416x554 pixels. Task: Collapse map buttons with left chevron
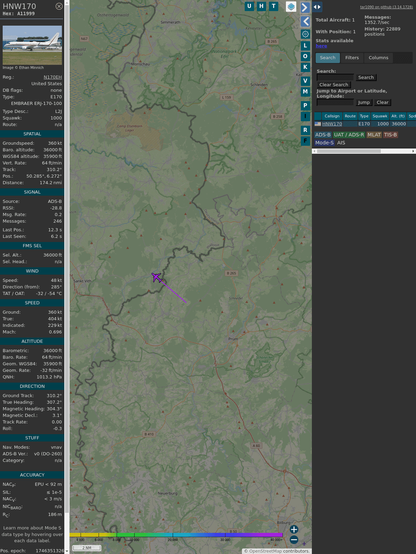[x=305, y=21]
